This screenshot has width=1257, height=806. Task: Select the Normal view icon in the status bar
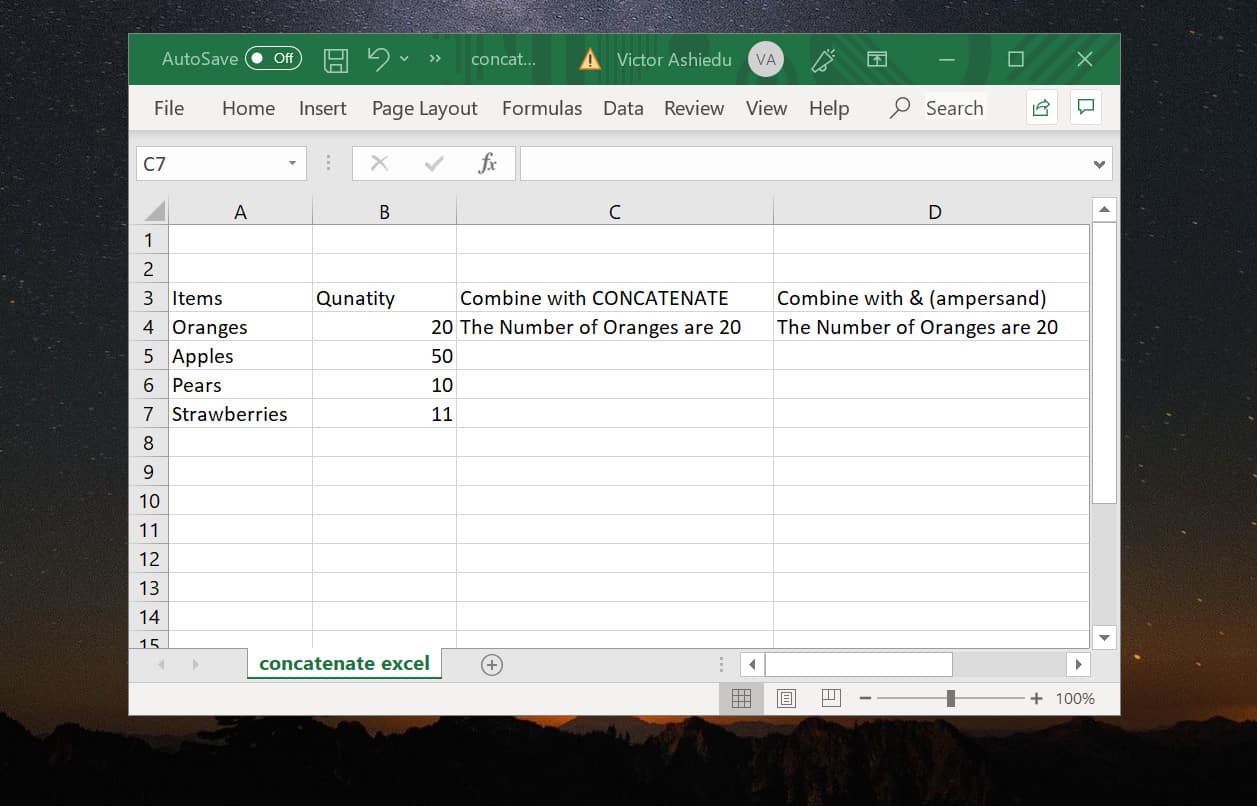741,698
